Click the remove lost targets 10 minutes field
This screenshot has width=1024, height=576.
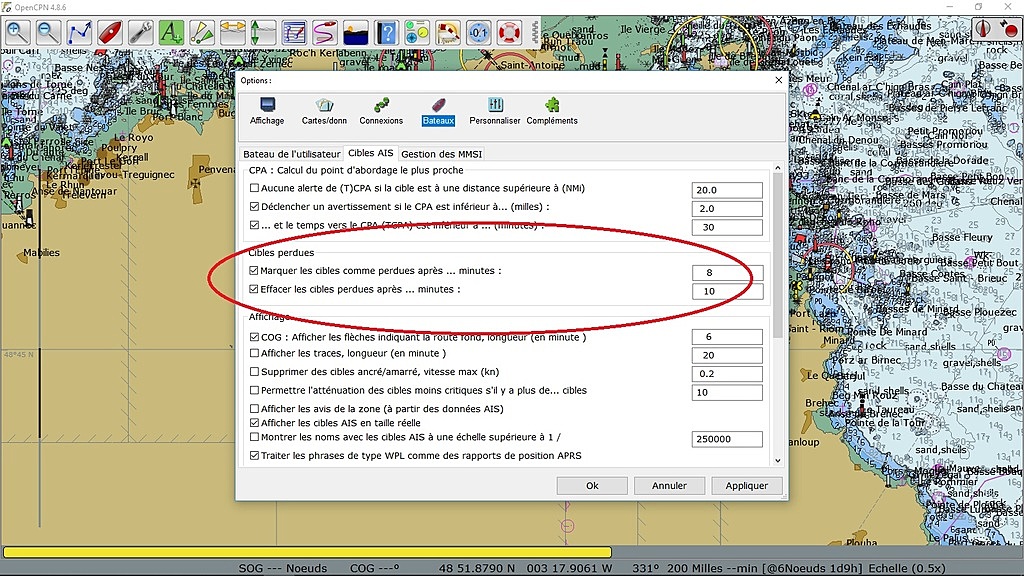pos(727,291)
